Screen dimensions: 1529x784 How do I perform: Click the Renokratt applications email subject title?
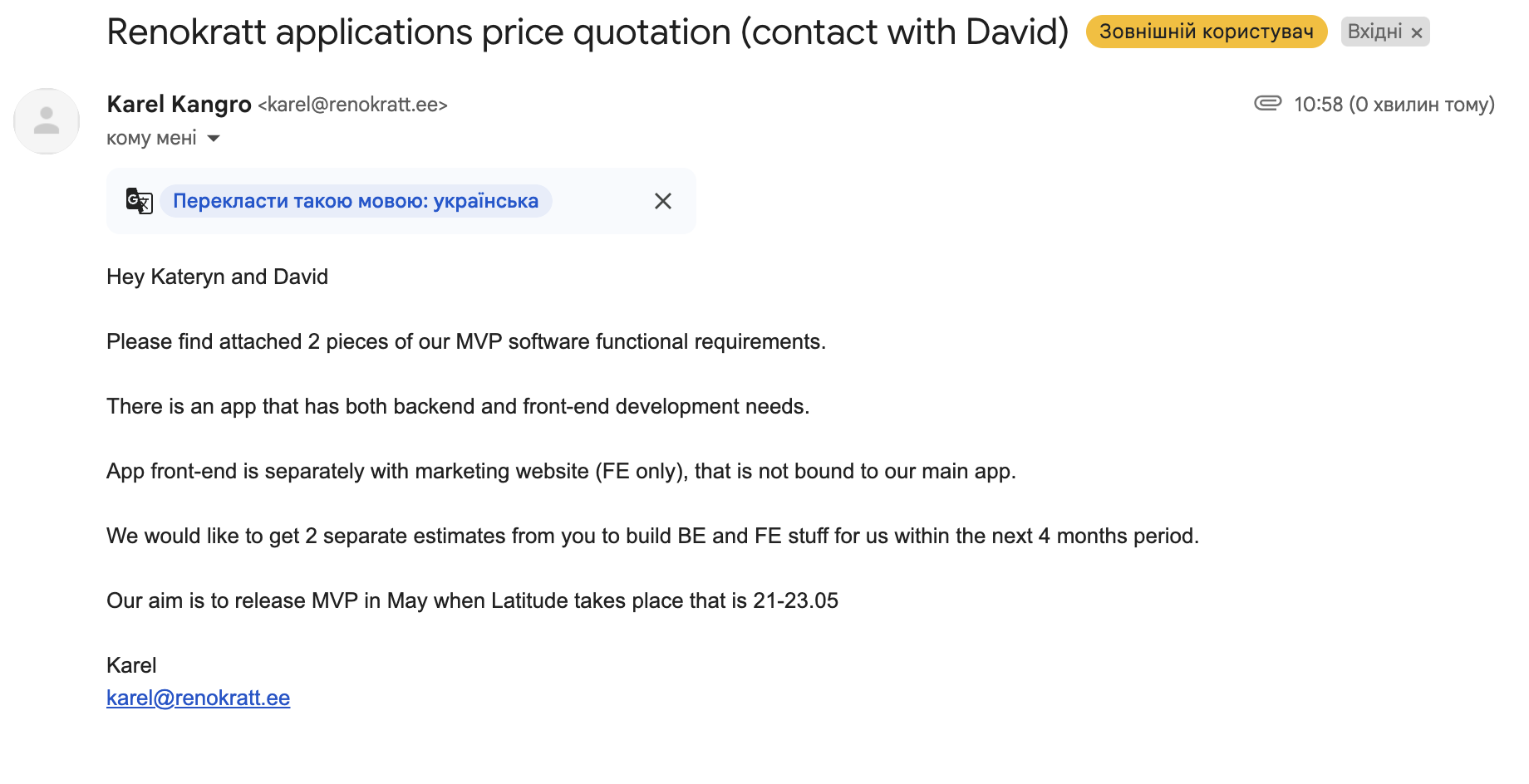click(587, 32)
